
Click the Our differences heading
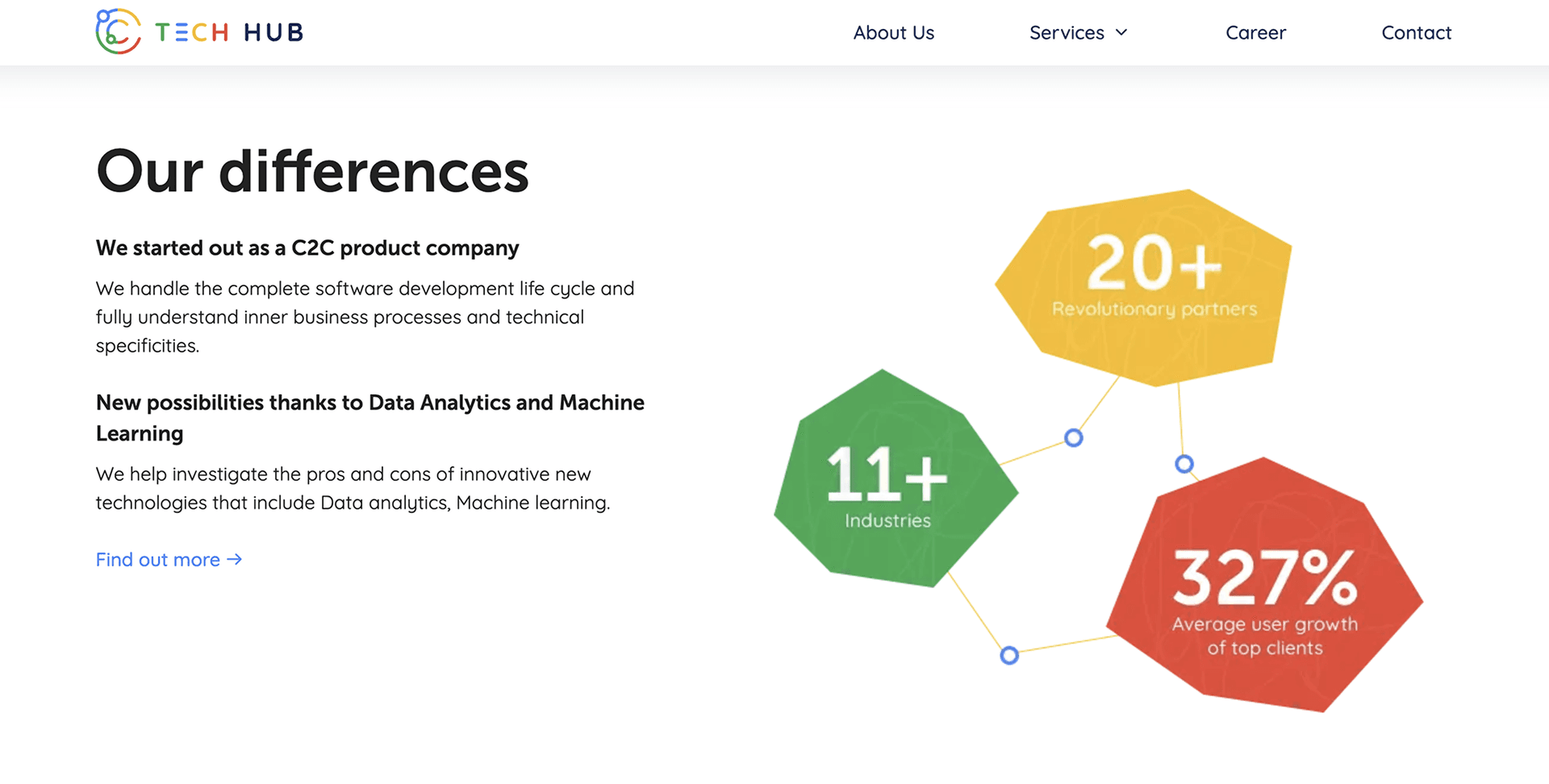click(x=312, y=171)
